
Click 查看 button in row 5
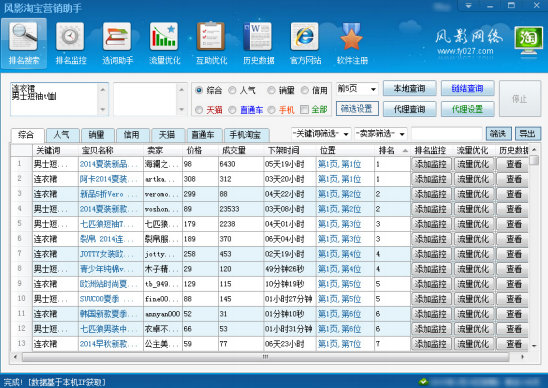click(x=513, y=224)
